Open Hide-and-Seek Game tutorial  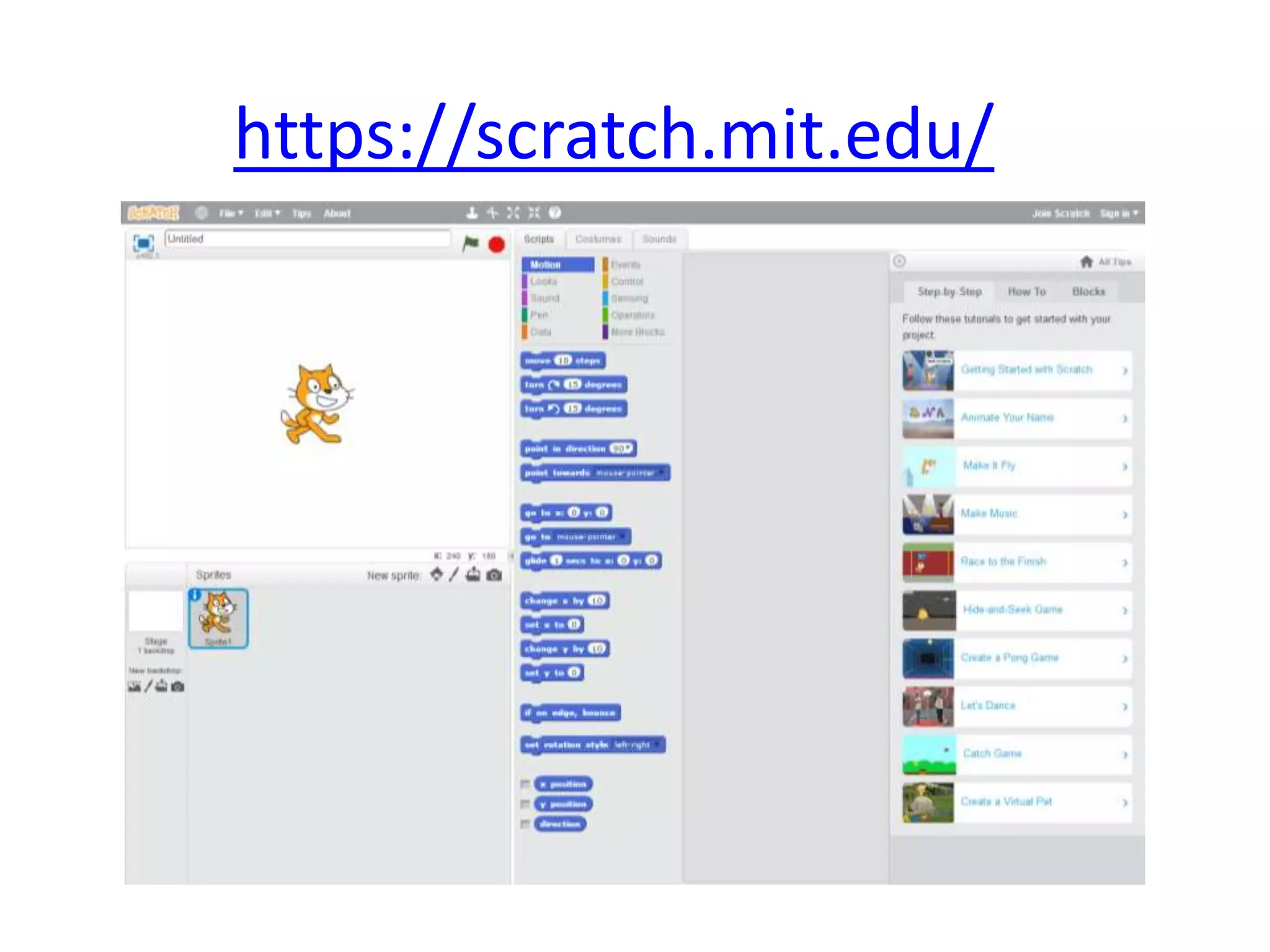pyautogui.click(x=1017, y=610)
